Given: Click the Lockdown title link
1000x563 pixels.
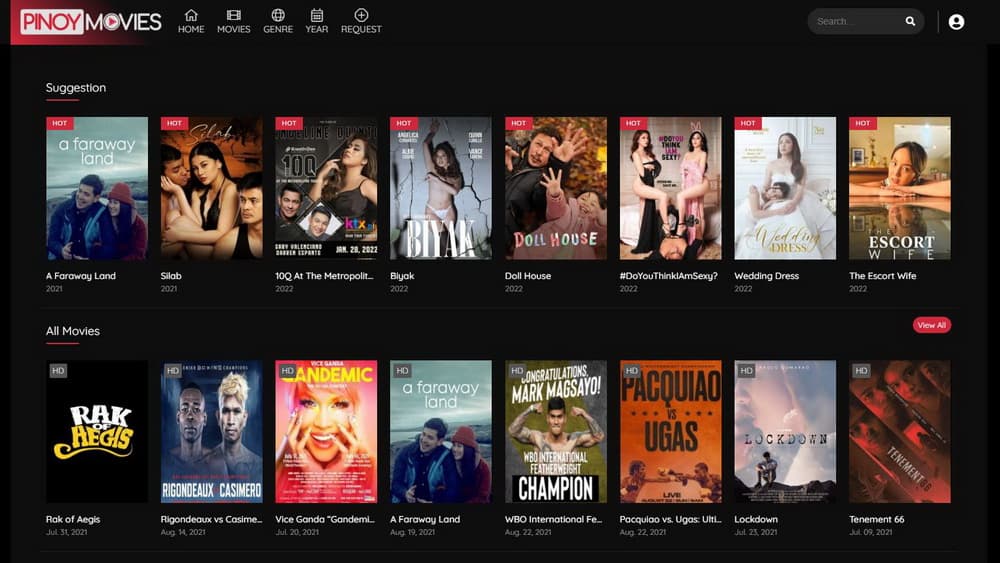Looking at the screenshot, I should [x=756, y=520].
